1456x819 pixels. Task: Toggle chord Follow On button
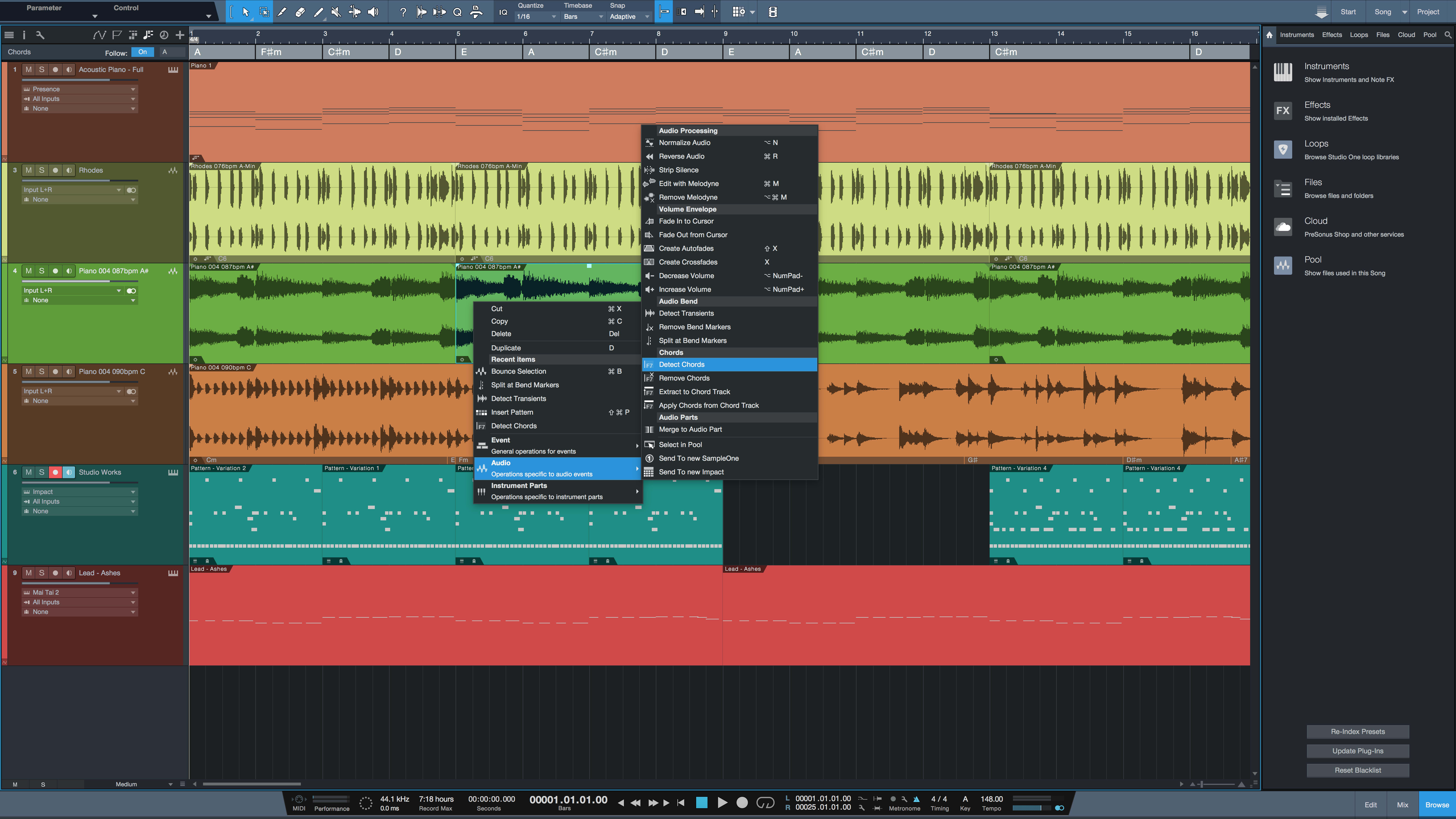(142, 52)
